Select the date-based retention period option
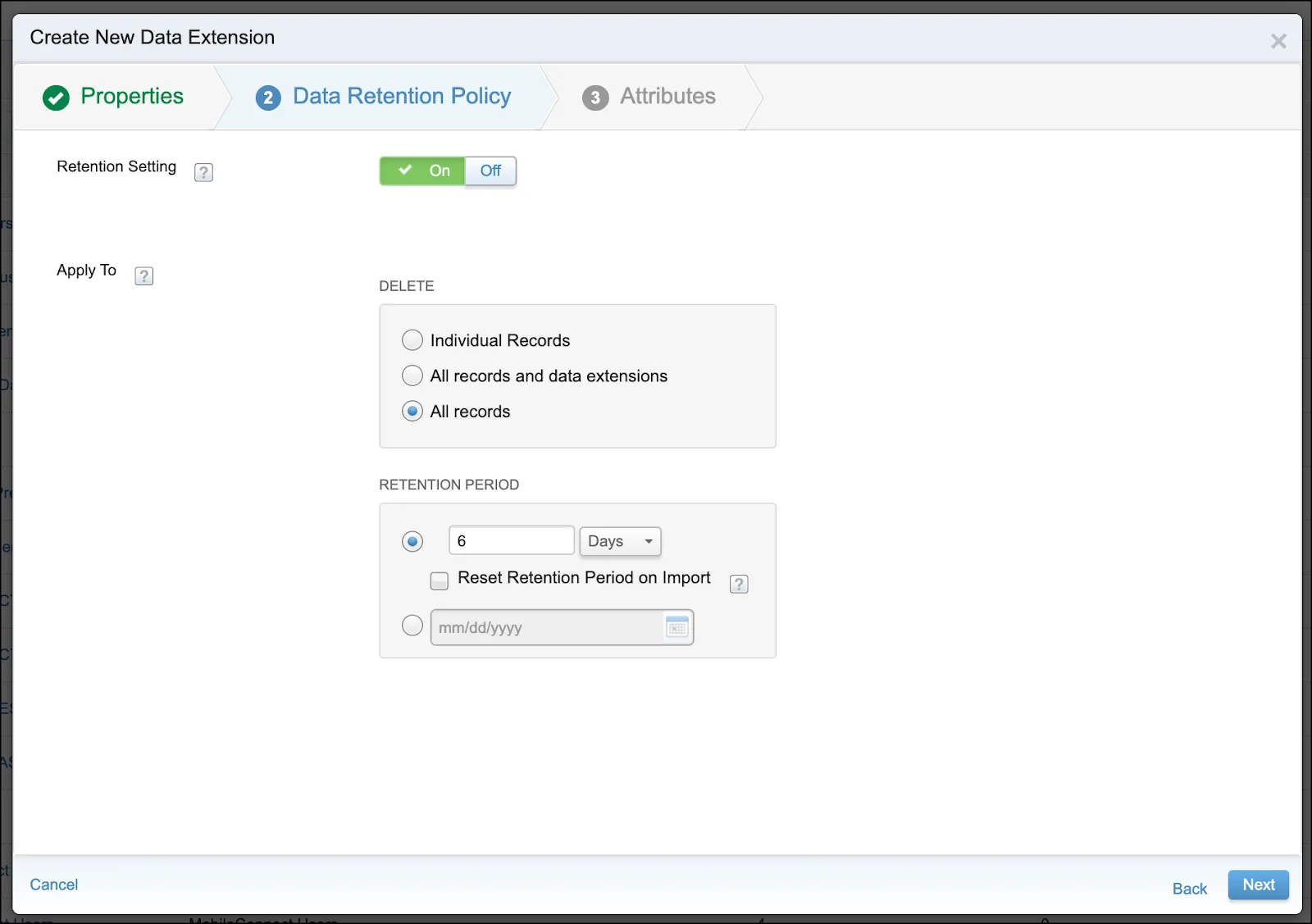The width and height of the screenshot is (1312, 924). 412,625
